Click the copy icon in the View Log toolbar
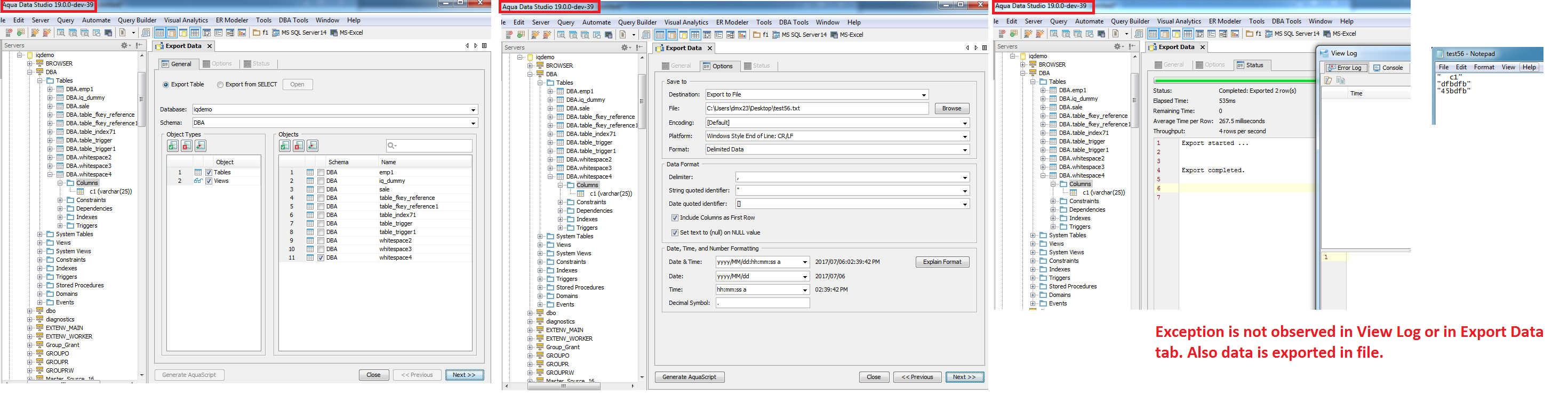1568x403 pixels. 1340,80
